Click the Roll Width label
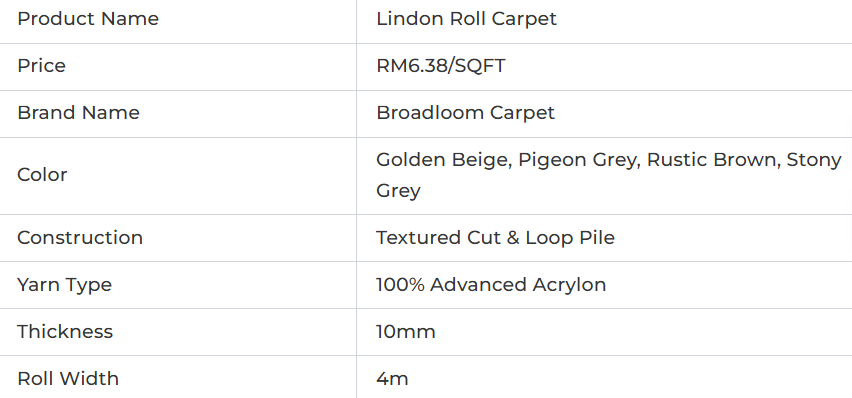852x398 pixels. 68,378
